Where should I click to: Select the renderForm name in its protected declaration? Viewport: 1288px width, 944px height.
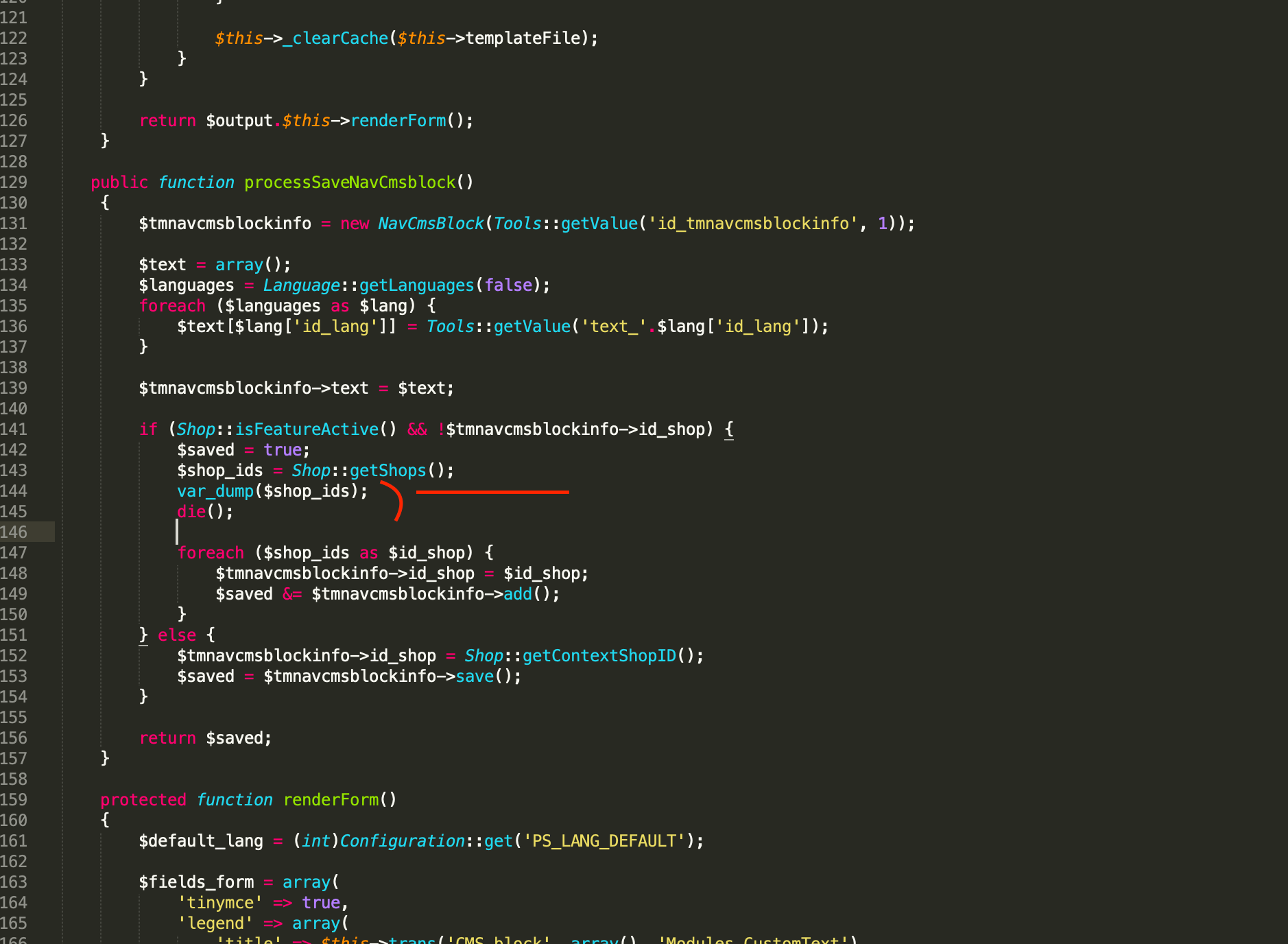coord(331,800)
